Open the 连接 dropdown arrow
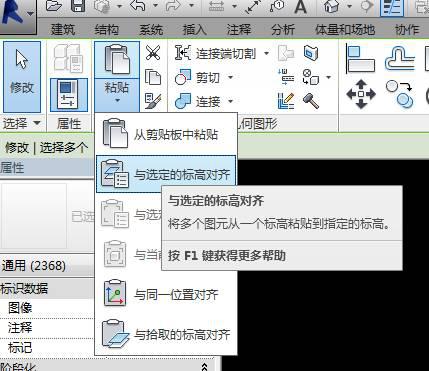Image resolution: width=429 pixels, height=371 pixels. (230, 101)
